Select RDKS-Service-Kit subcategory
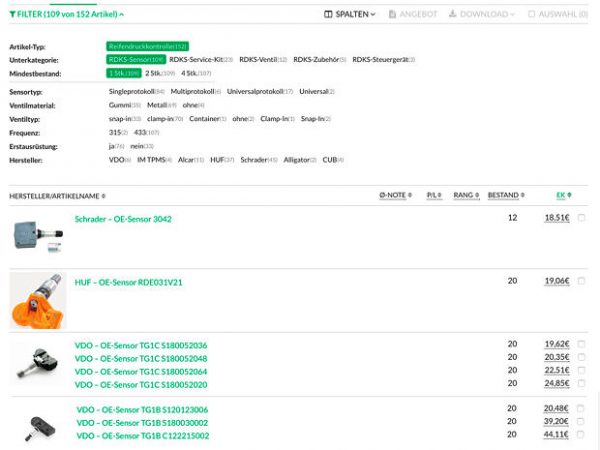 tap(201, 59)
